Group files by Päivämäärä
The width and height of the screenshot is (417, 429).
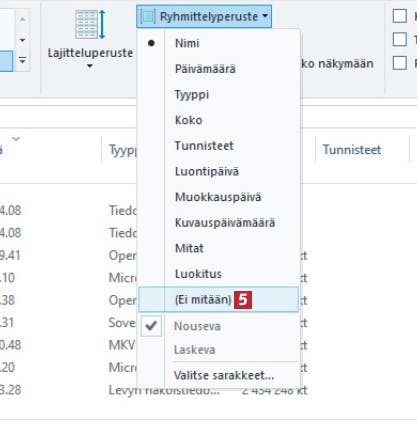click(205, 69)
